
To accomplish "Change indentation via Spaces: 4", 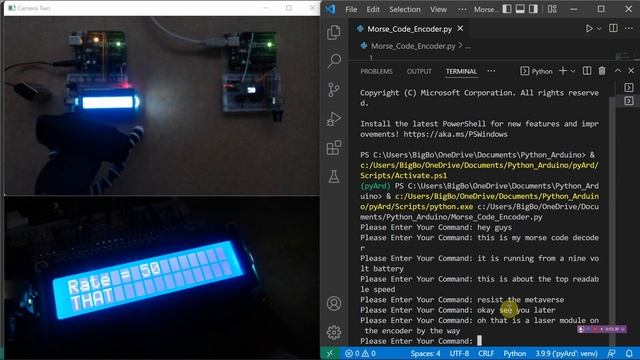I will 425,353.
